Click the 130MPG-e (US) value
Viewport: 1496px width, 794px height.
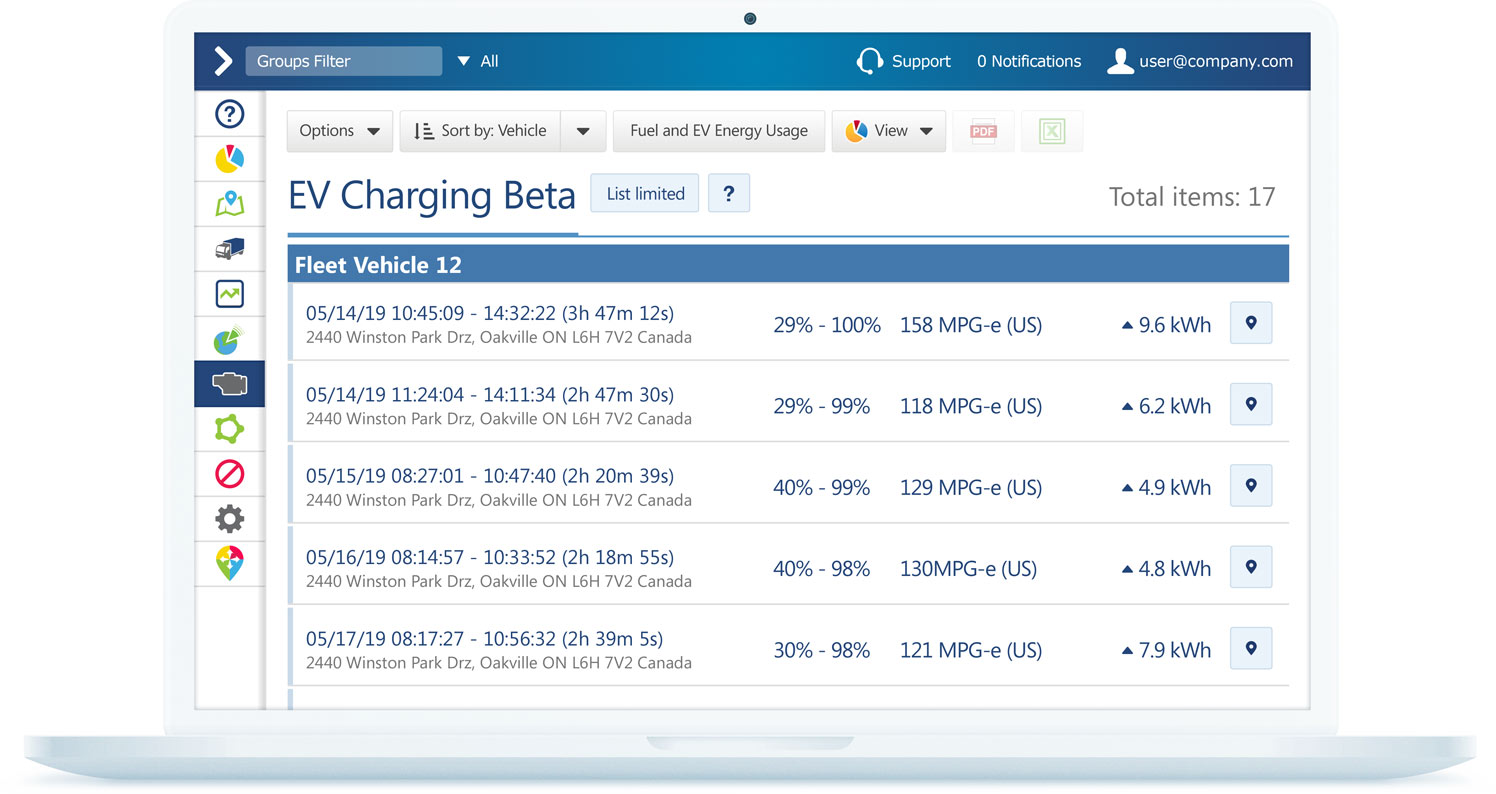tap(968, 569)
